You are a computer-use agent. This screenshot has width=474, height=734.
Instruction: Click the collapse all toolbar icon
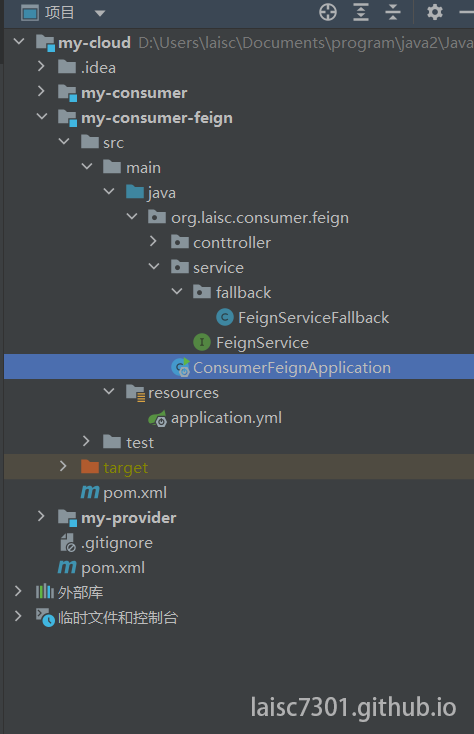[x=393, y=12]
